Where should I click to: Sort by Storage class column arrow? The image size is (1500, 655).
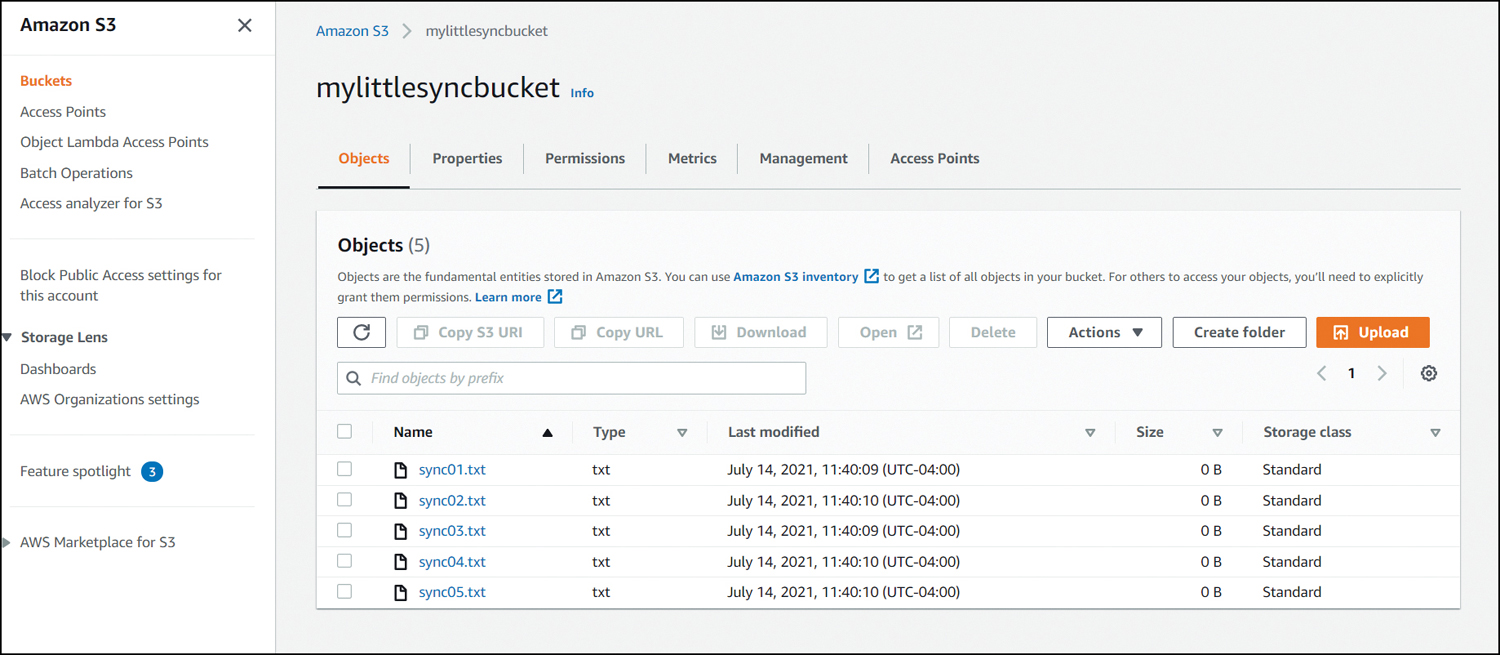coord(1435,433)
